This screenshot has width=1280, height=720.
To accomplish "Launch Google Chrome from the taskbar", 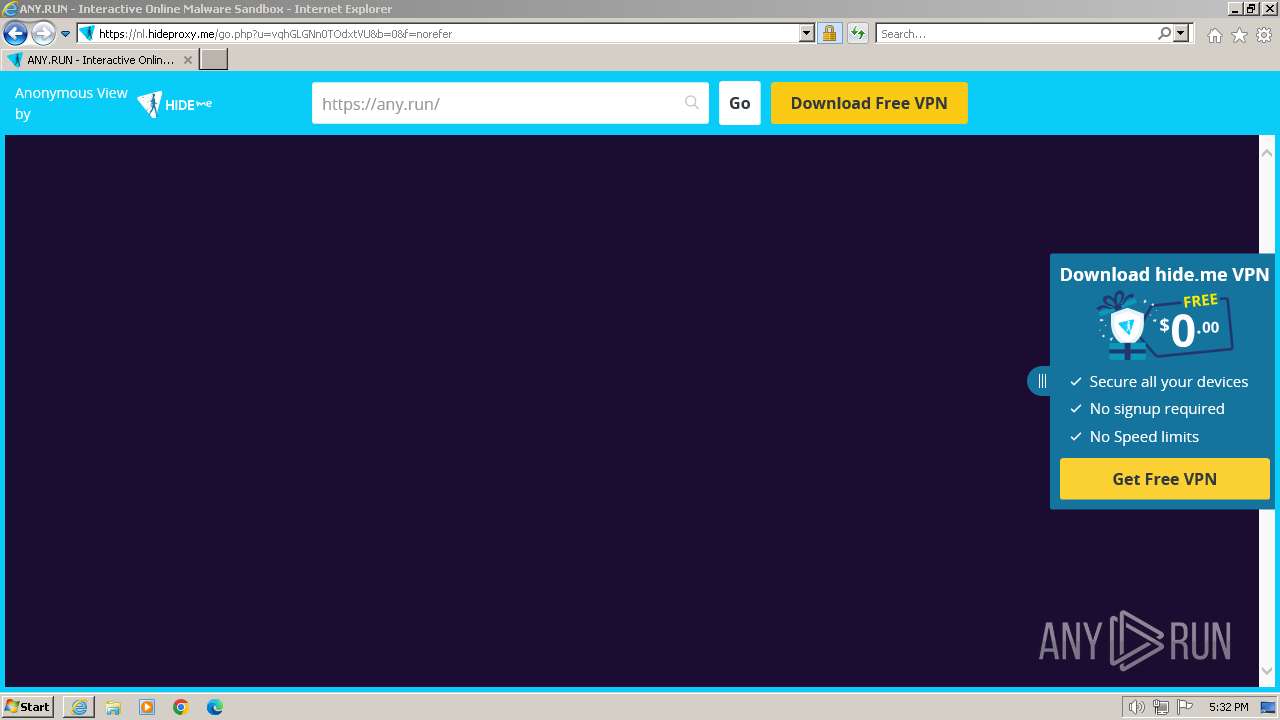I will pos(181,707).
